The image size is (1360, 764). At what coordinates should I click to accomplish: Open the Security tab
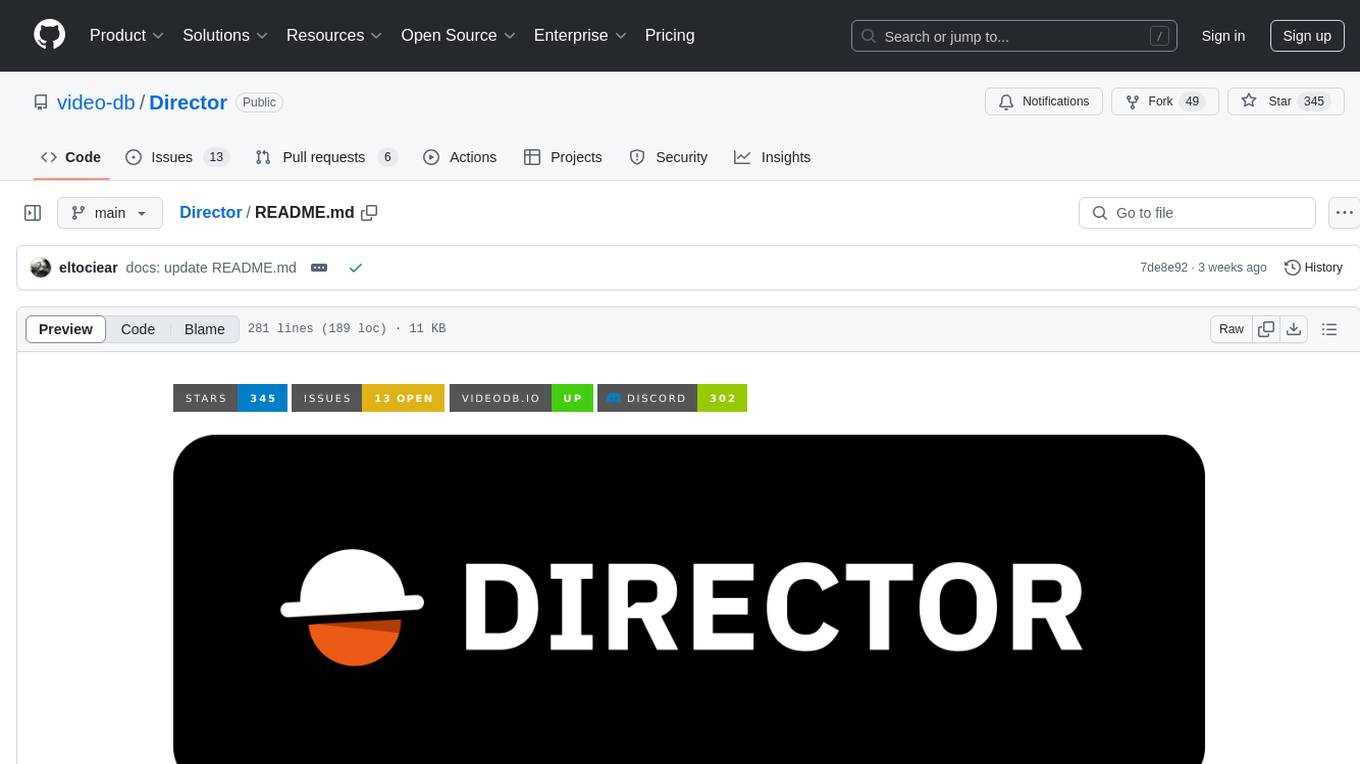point(668,157)
